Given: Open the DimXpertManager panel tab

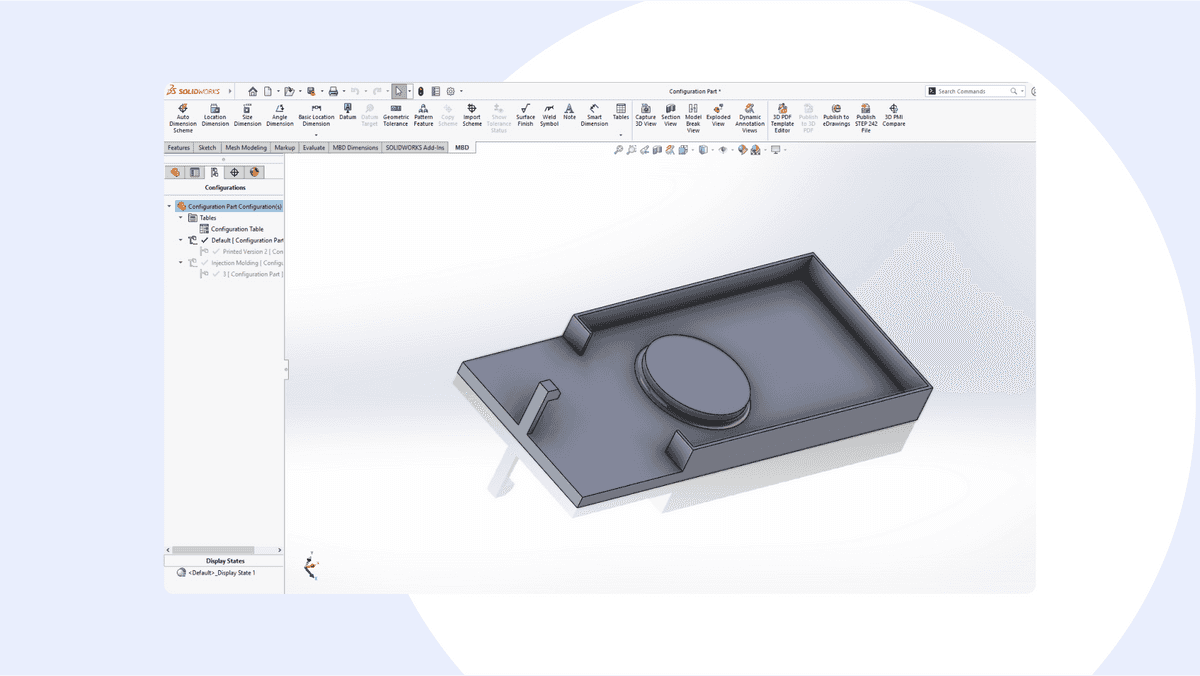Looking at the screenshot, I should pyautogui.click(x=235, y=173).
